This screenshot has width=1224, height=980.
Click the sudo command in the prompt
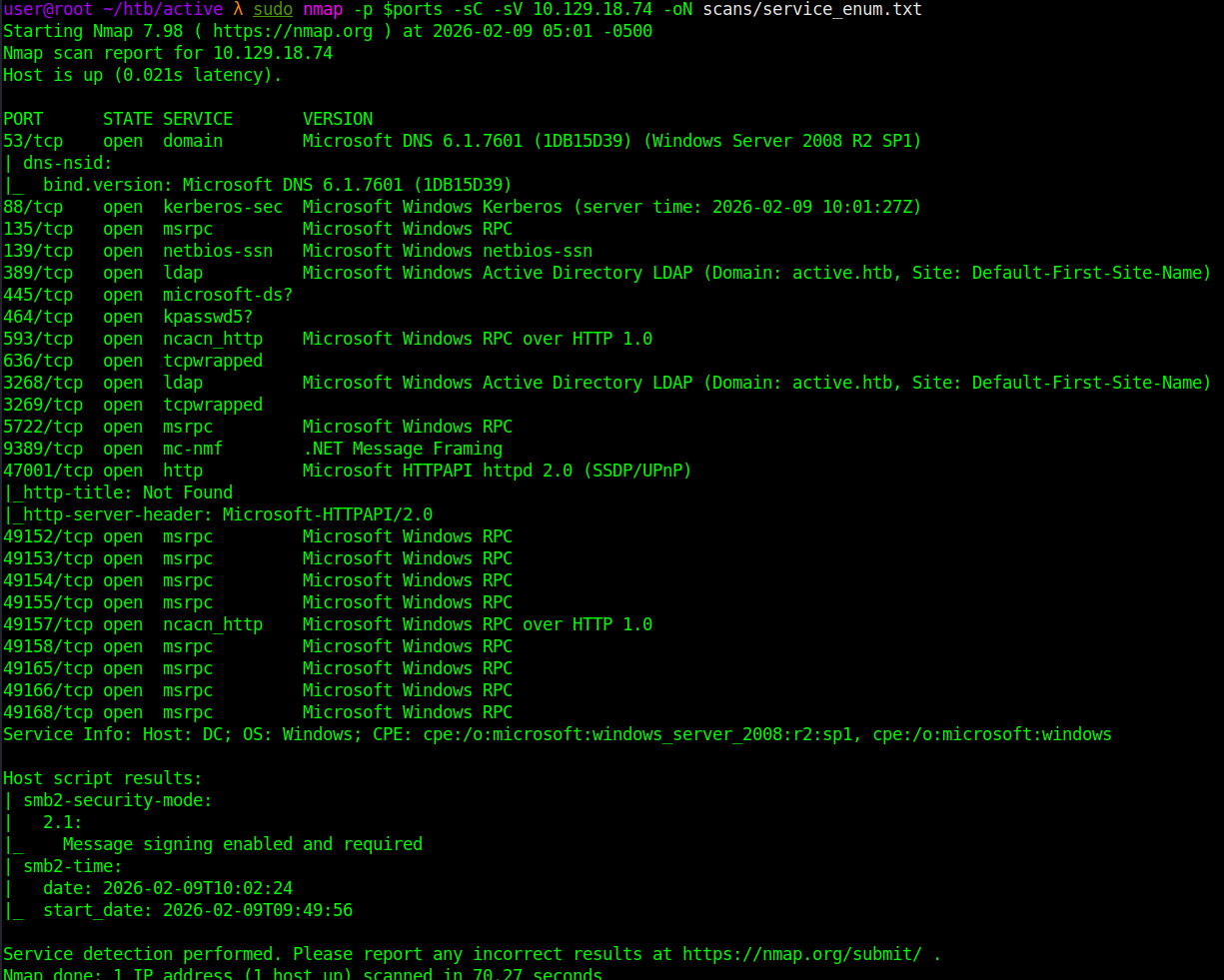coord(273,9)
